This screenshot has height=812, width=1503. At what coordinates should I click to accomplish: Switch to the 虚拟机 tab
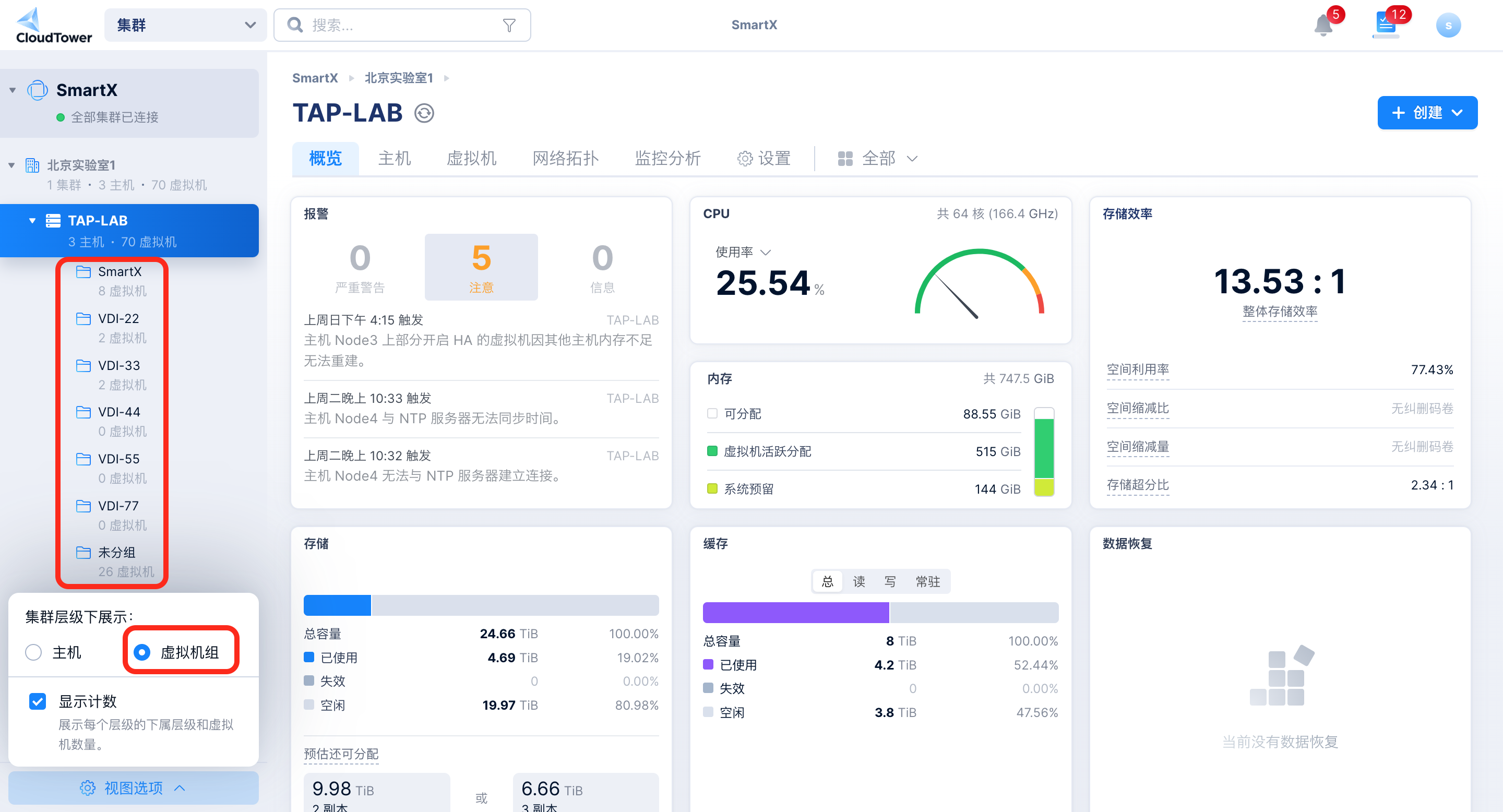click(471, 158)
